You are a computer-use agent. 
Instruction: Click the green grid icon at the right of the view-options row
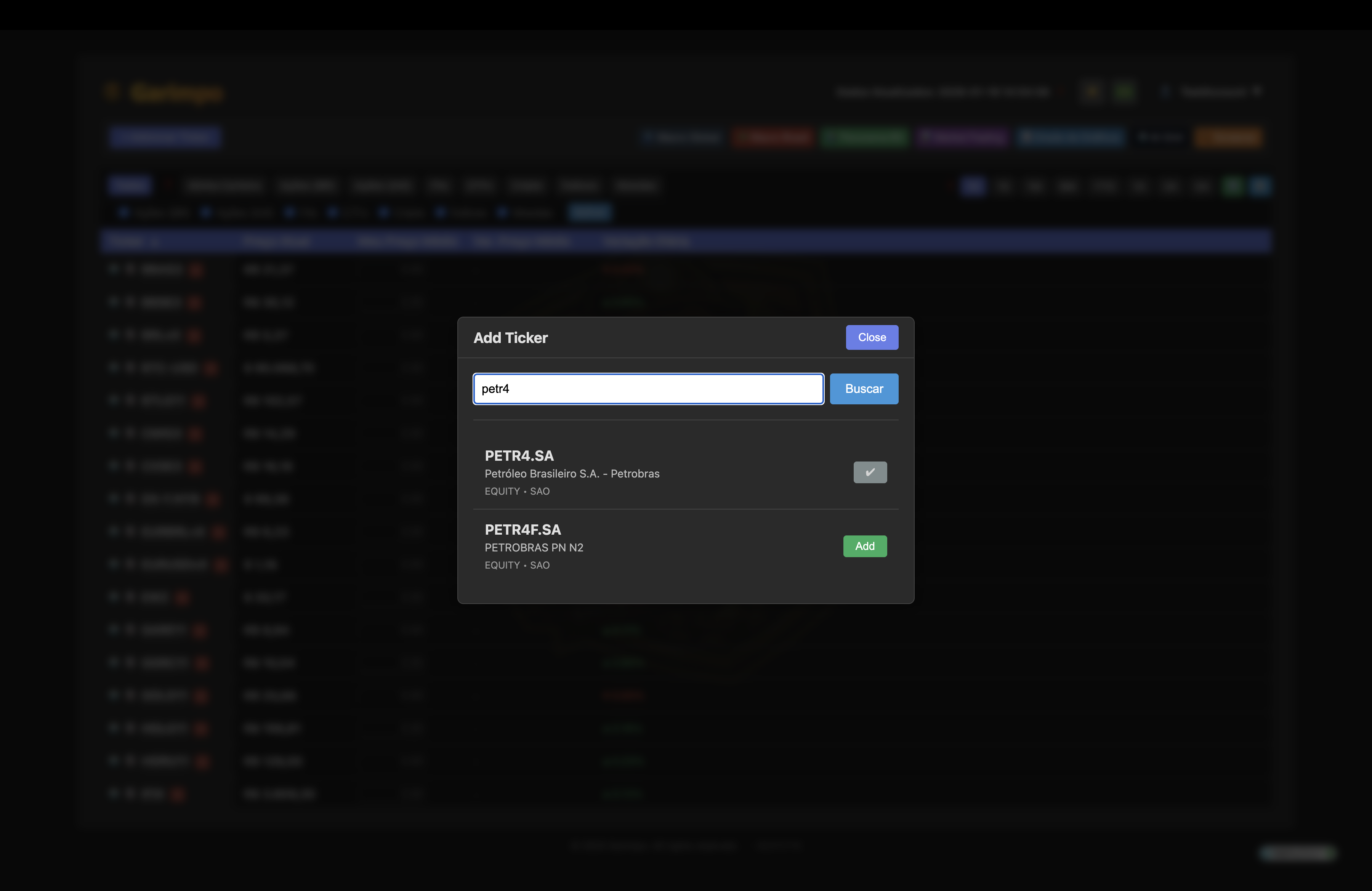1233,186
